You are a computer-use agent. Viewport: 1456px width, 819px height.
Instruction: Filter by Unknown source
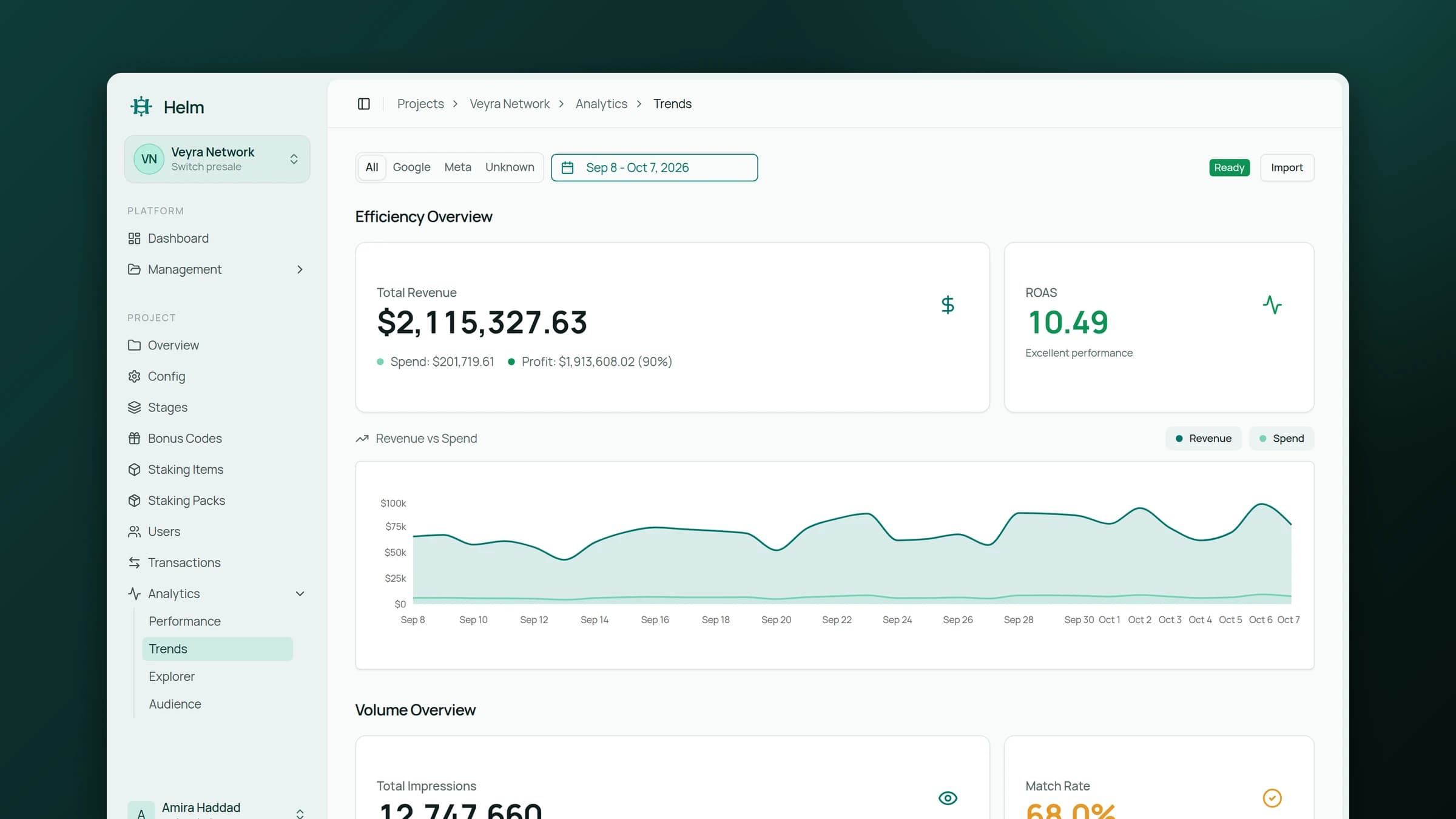510,167
